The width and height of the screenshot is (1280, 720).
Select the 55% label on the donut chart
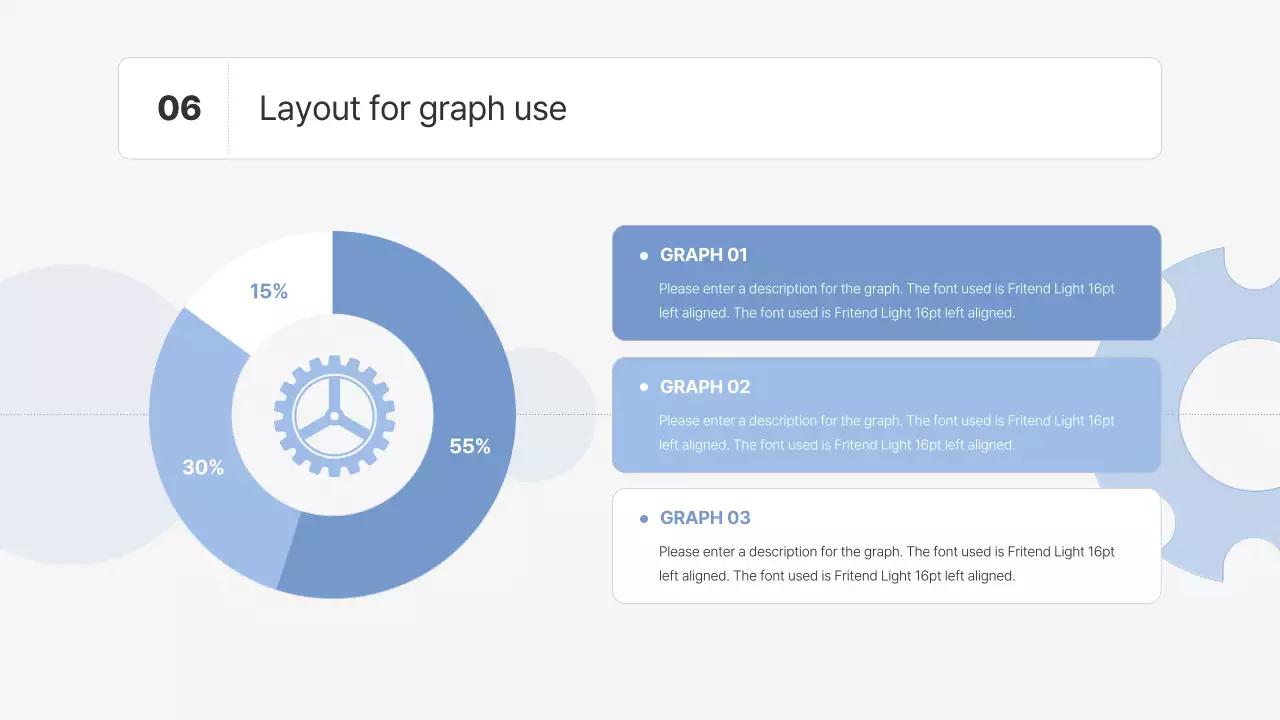point(470,447)
